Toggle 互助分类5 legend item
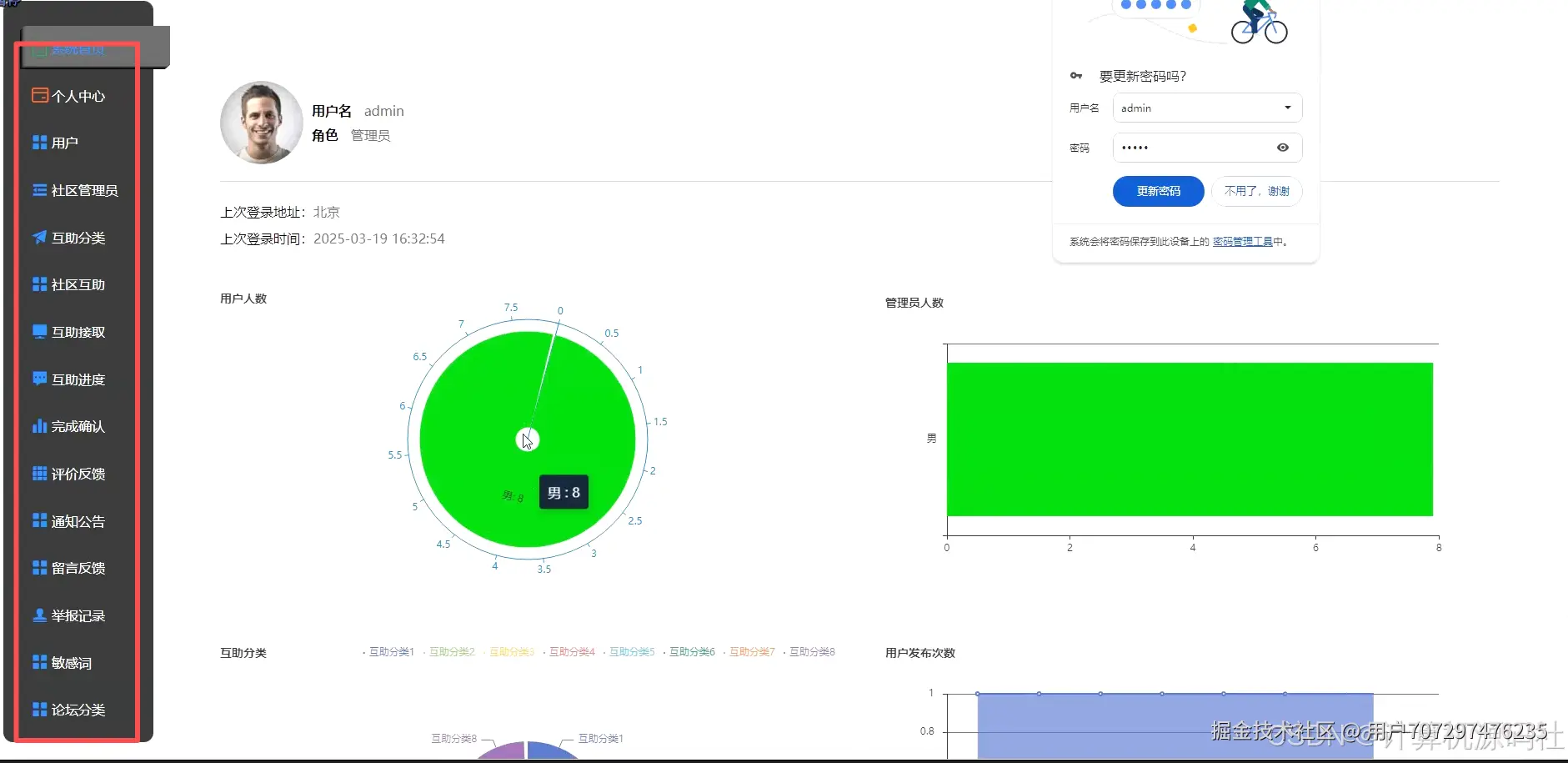The width and height of the screenshot is (1568, 763). coord(629,652)
